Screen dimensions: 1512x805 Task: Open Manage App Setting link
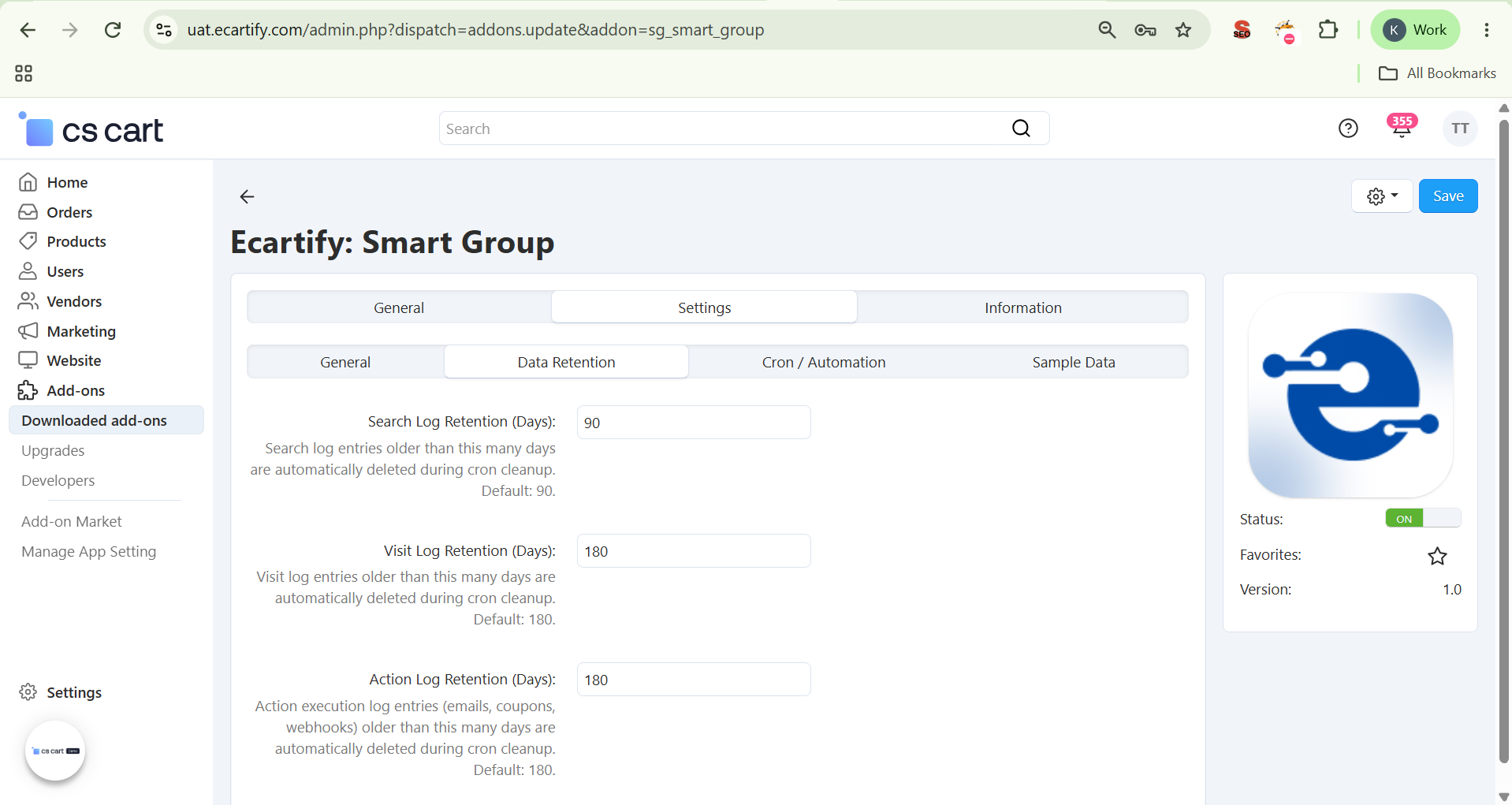click(89, 551)
